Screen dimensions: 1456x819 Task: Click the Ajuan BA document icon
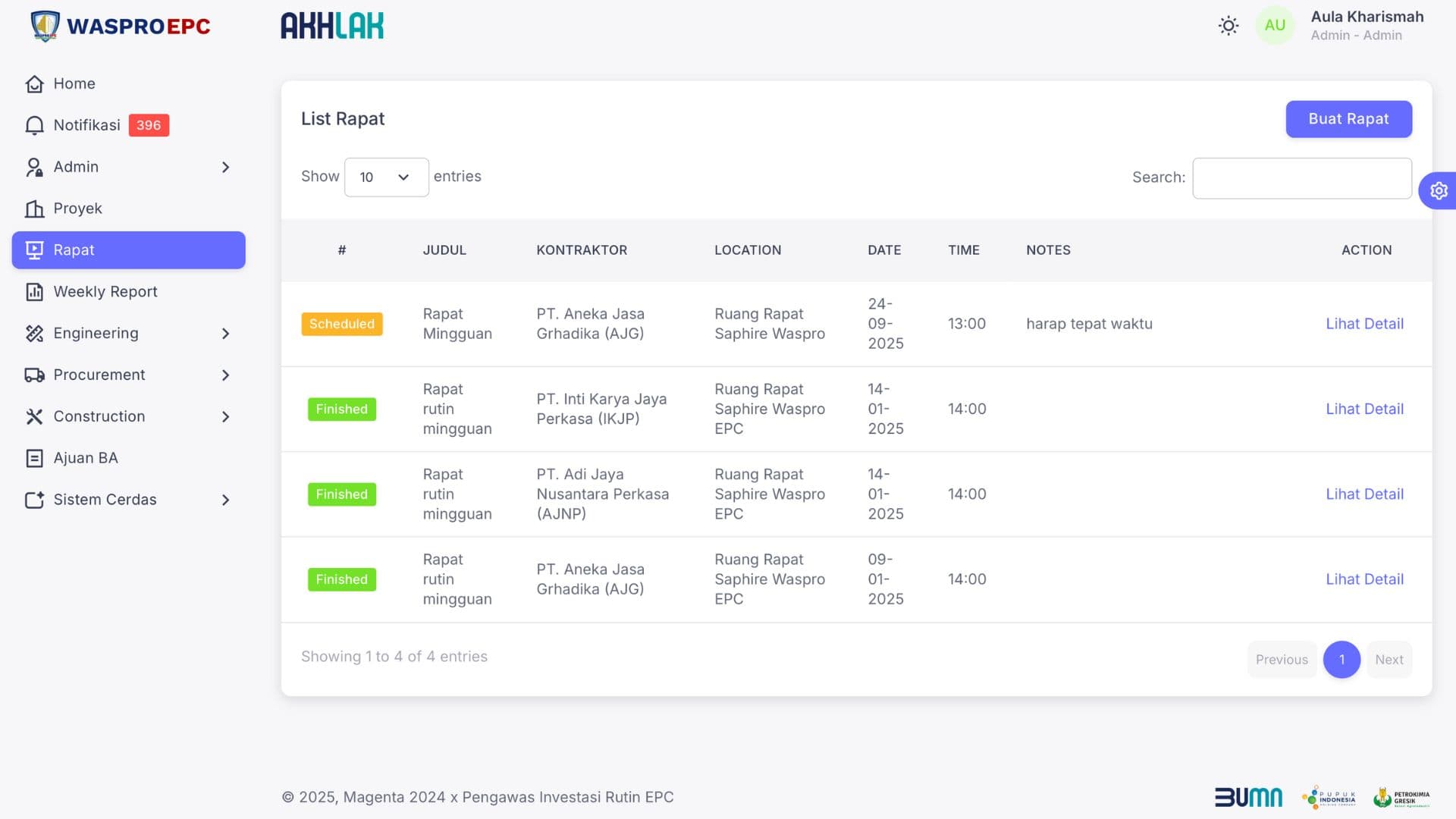(x=34, y=458)
